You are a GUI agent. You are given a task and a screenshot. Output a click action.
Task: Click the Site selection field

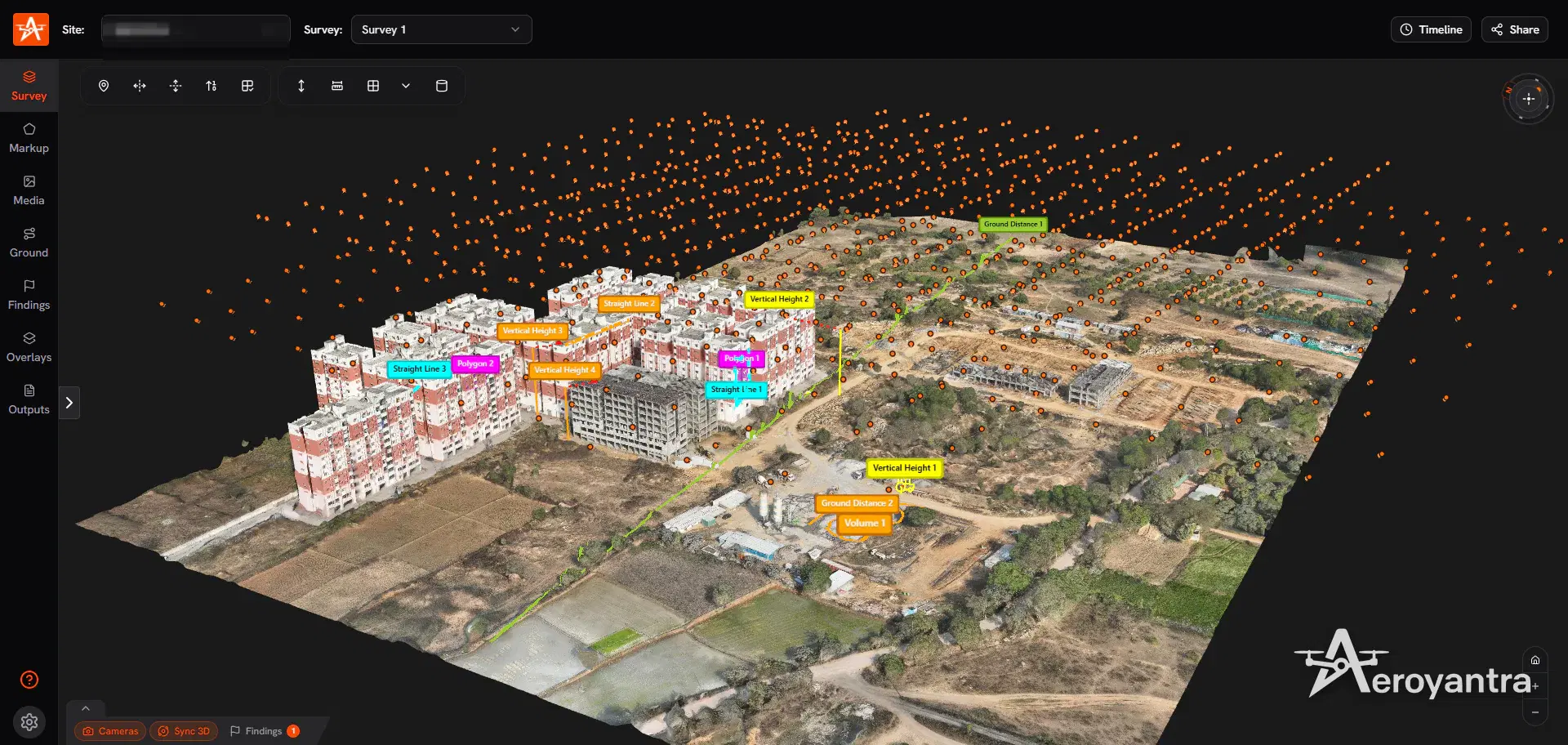(x=195, y=29)
